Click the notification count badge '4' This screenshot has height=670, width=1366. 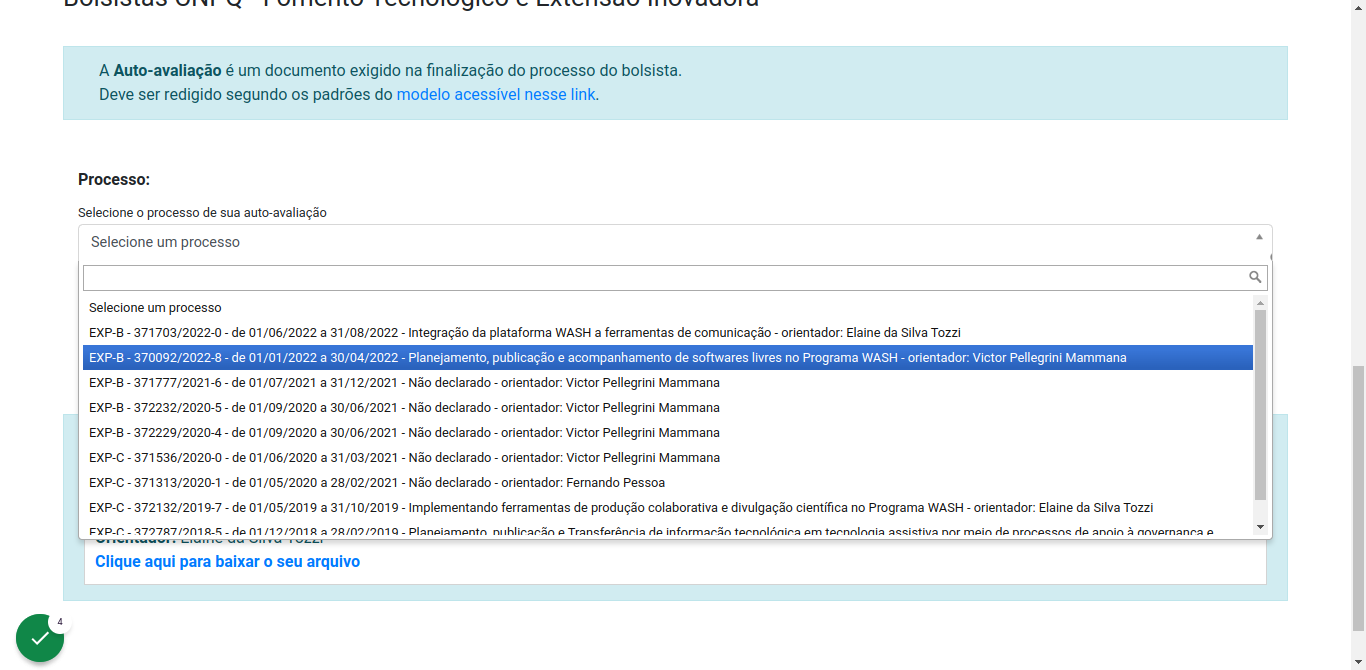tap(60, 622)
